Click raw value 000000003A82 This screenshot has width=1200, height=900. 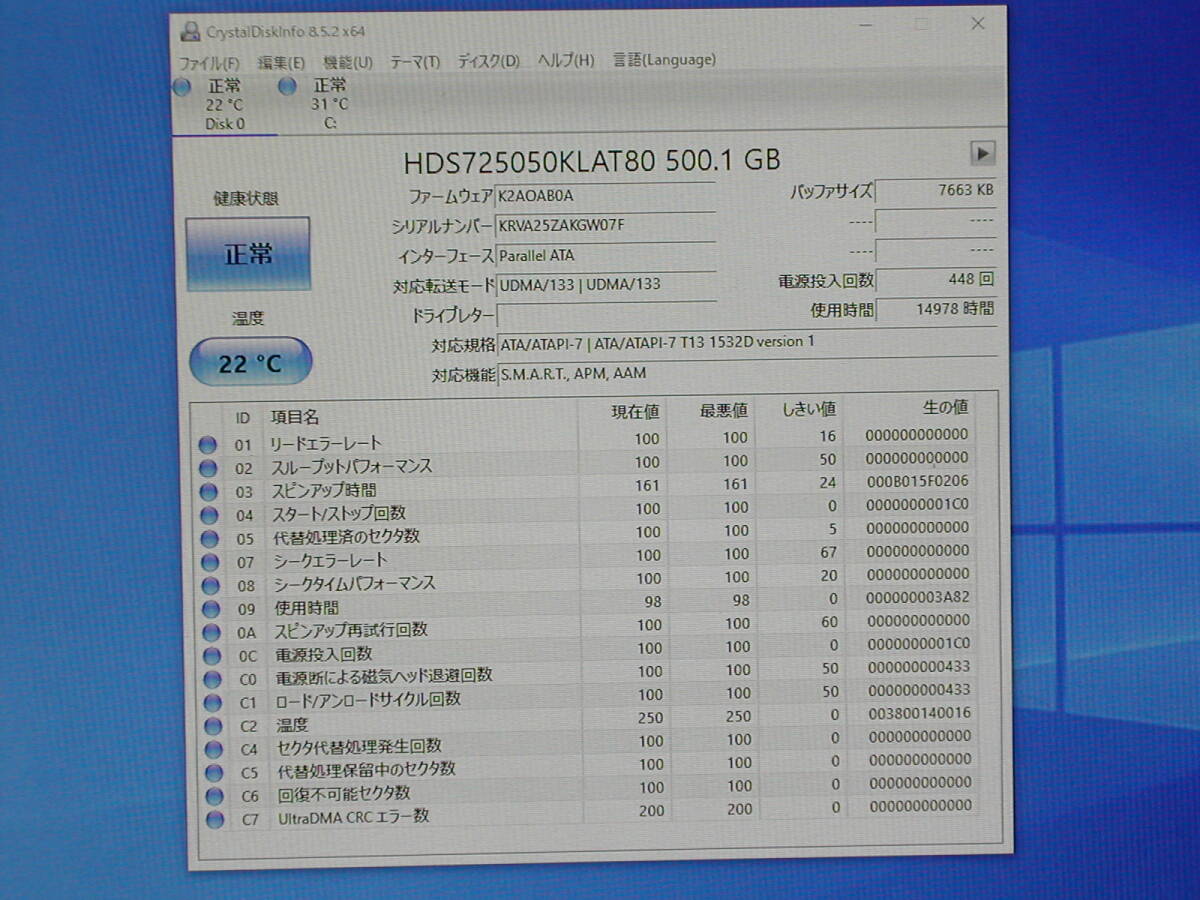click(919, 597)
